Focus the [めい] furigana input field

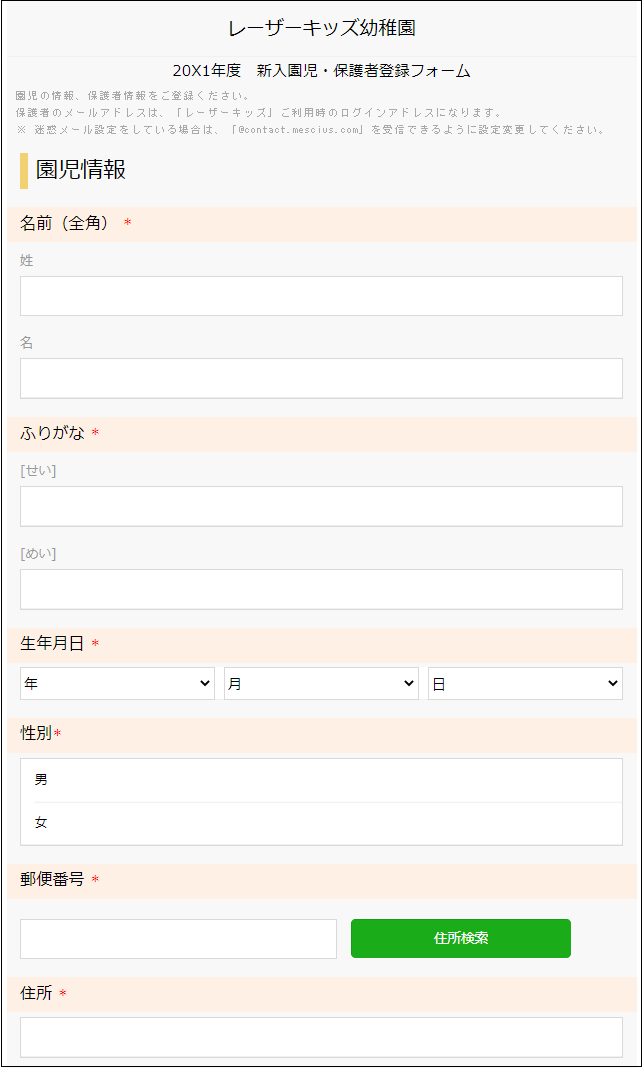coord(321,589)
